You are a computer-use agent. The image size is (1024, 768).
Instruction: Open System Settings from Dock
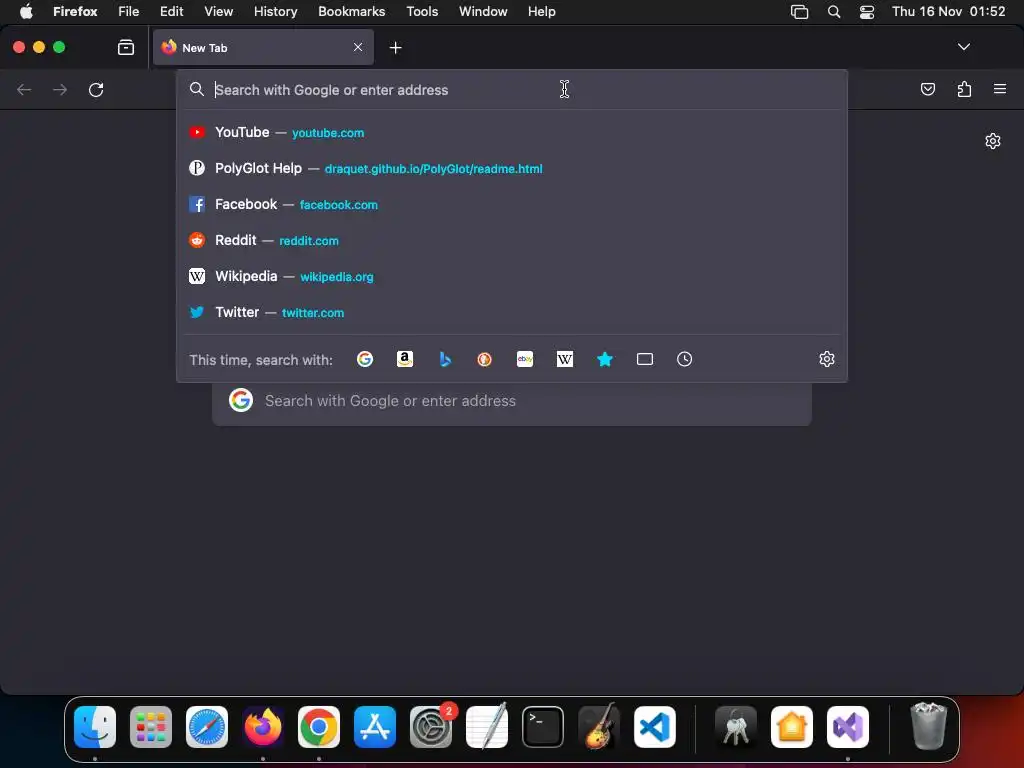pyautogui.click(x=431, y=727)
